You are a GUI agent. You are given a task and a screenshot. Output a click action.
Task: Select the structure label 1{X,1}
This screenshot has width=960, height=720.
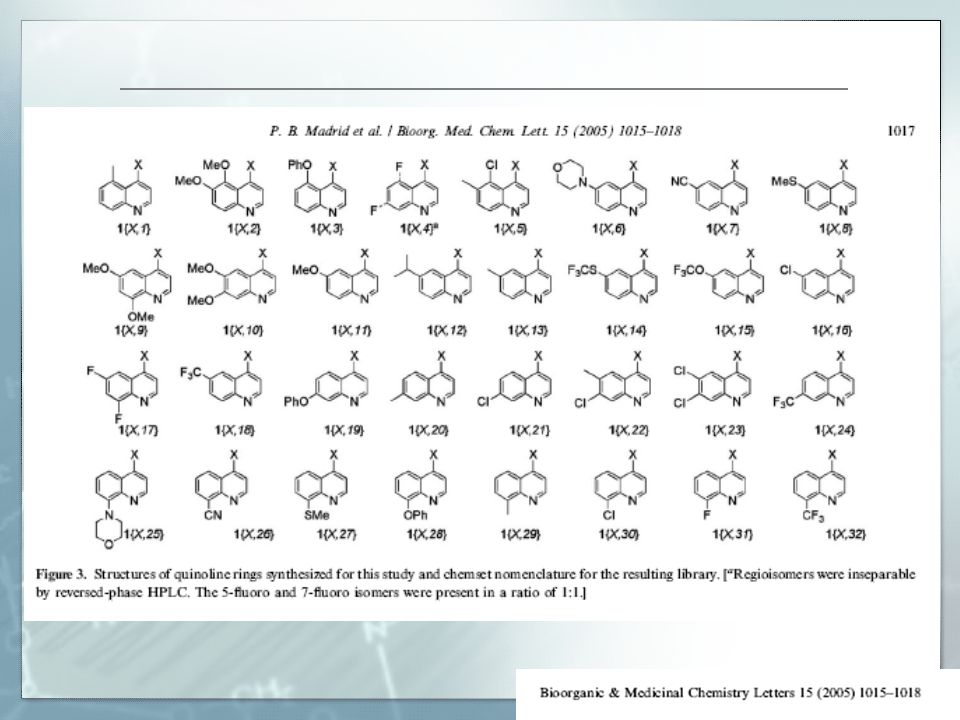pos(133,229)
